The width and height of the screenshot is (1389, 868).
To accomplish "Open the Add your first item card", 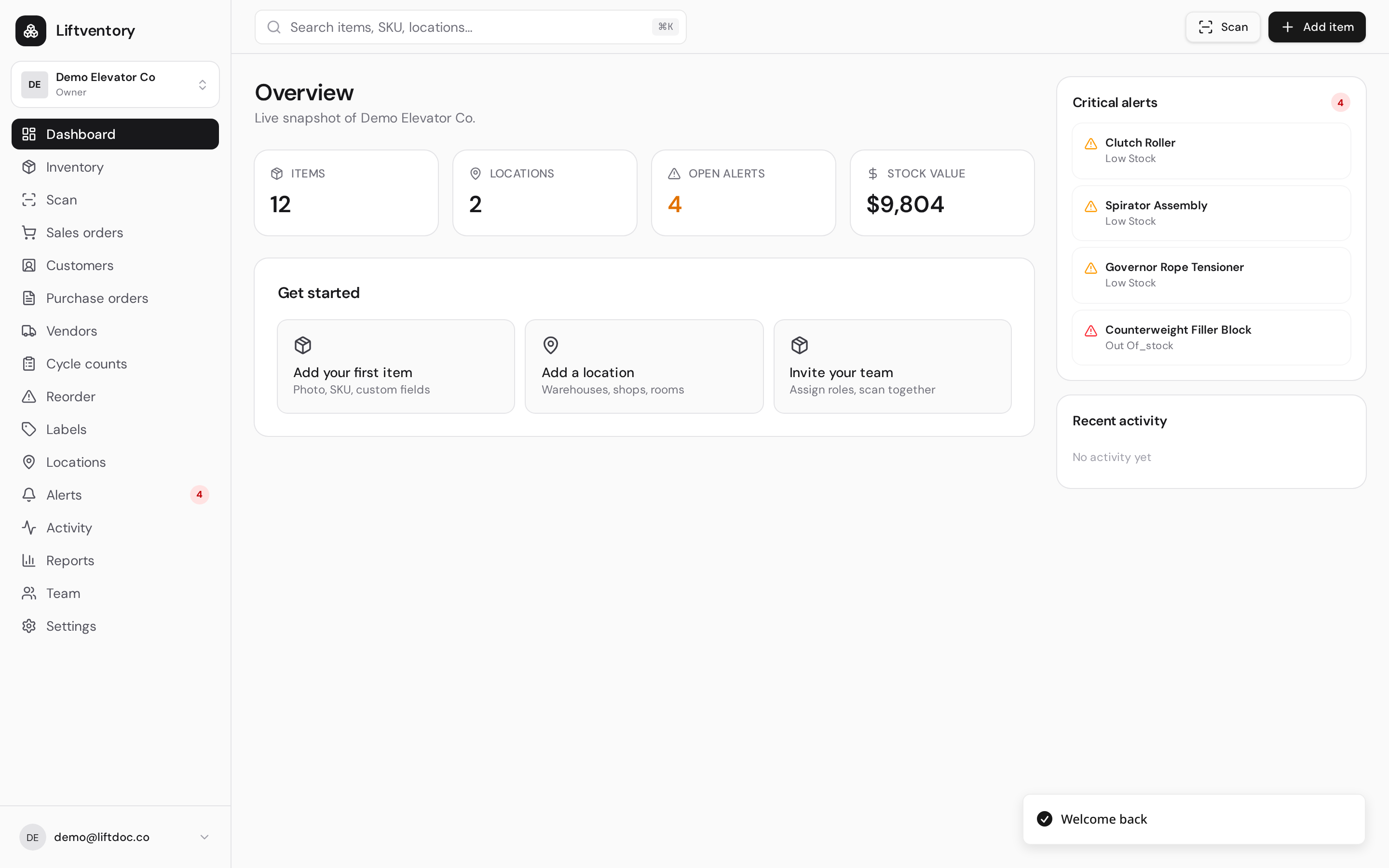I will 395,366.
